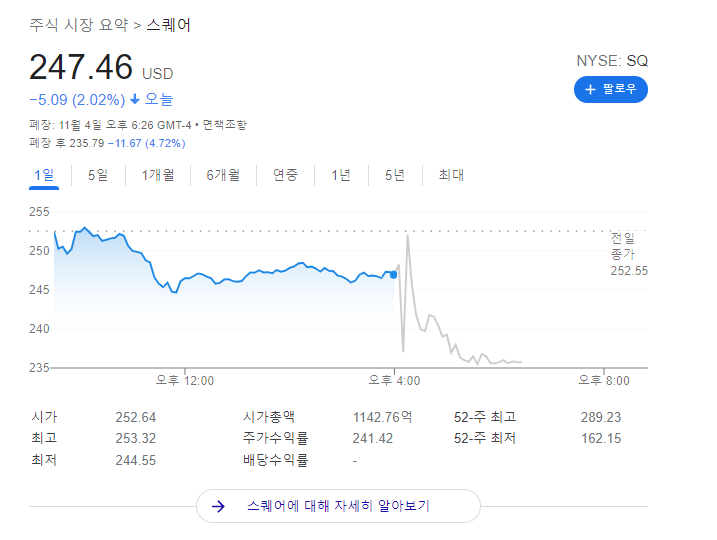Click the 247.46 price value
The width and height of the screenshot is (717, 540).
coord(81,67)
